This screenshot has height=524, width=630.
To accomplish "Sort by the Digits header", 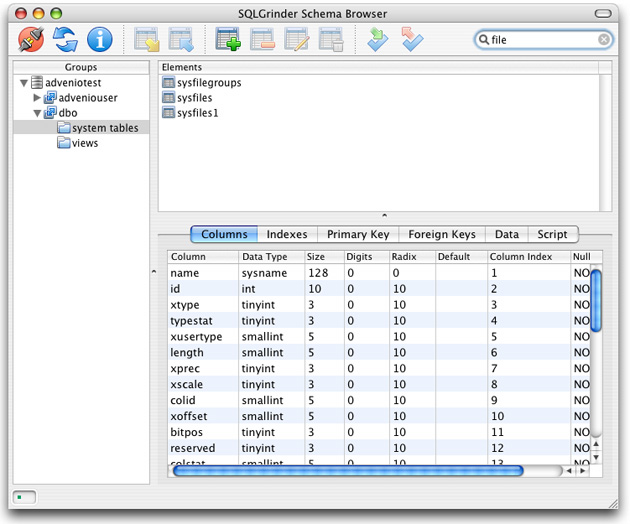I will coord(366,257).
